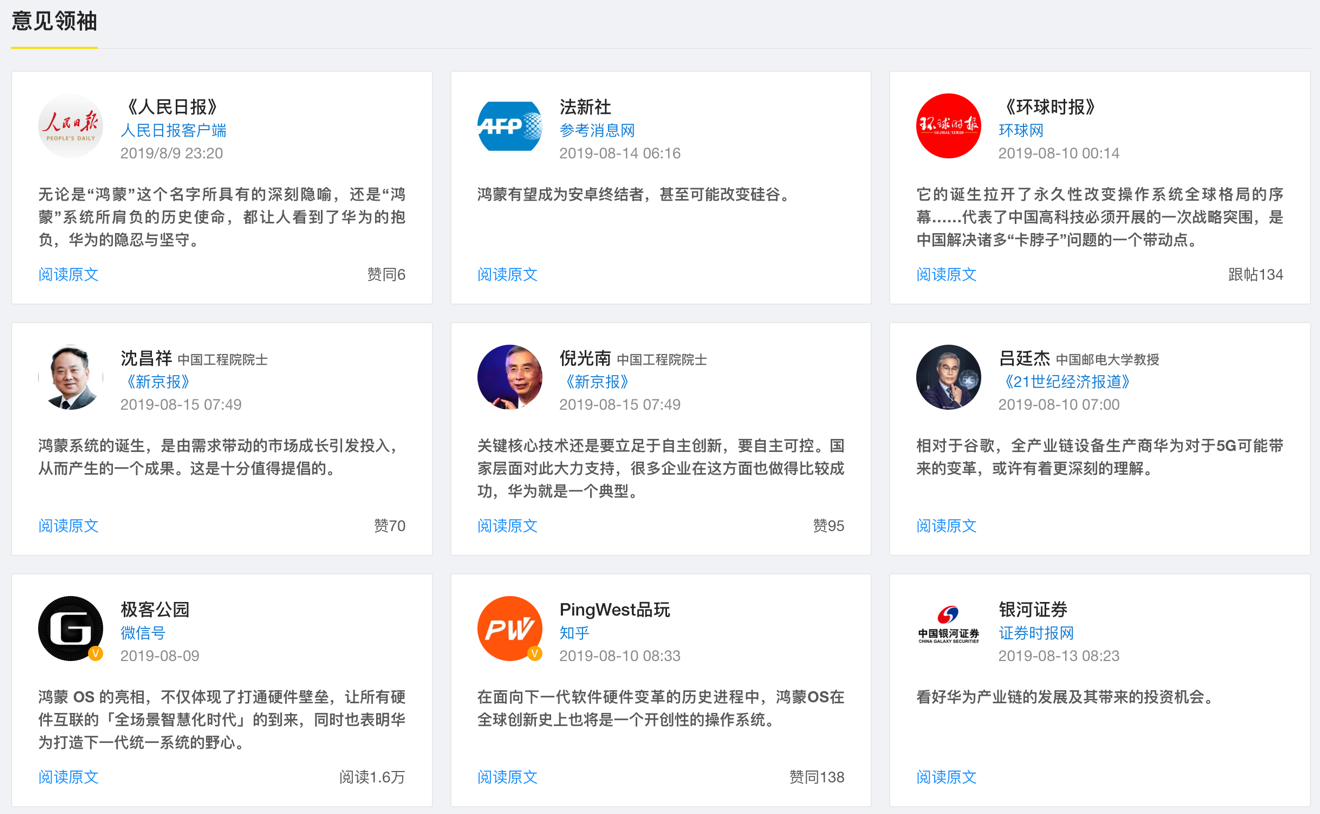This screenshot has height=814, width=1320.
Task: Click 阅读原文 in the 《人民日报》 card
Action: pyautogui.click(x=68, y=274)
